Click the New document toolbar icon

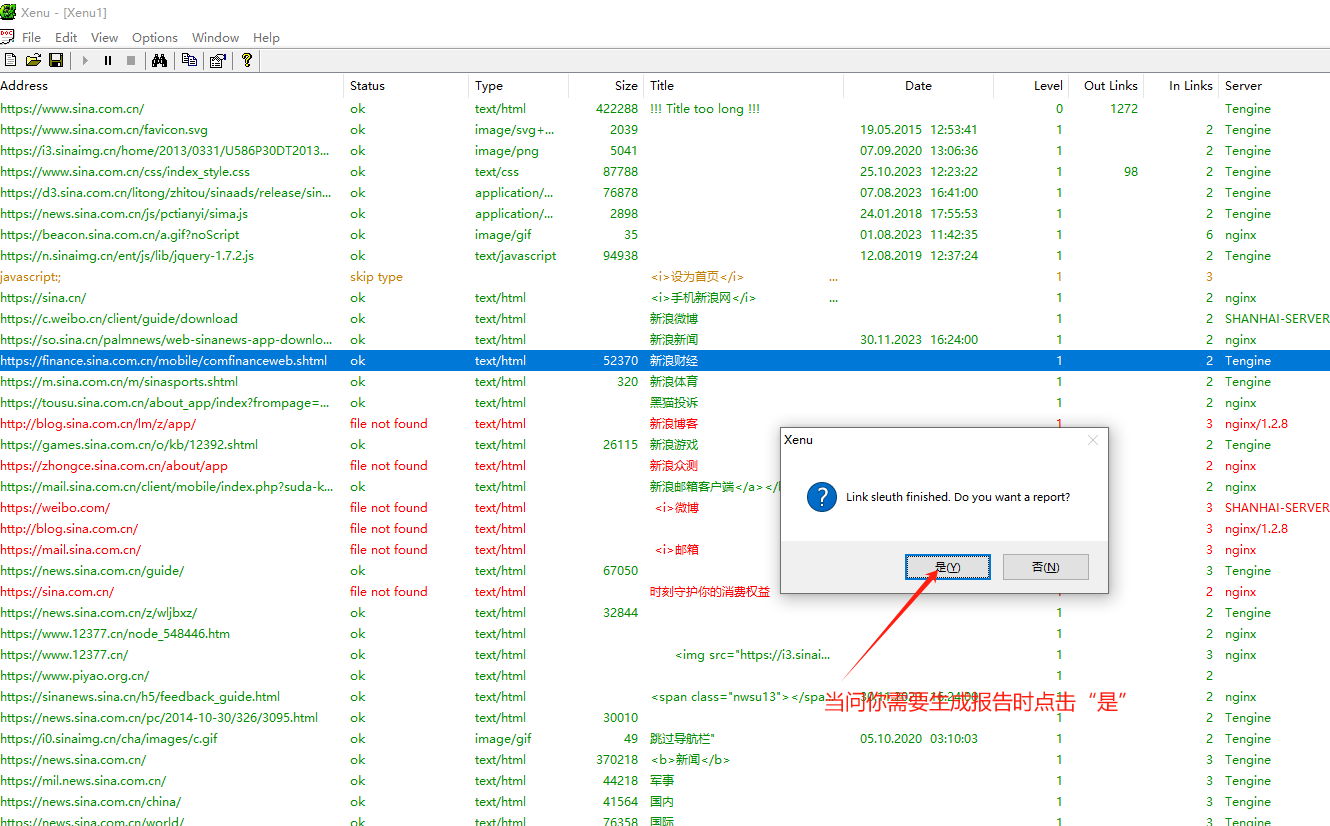click(10, 61)
